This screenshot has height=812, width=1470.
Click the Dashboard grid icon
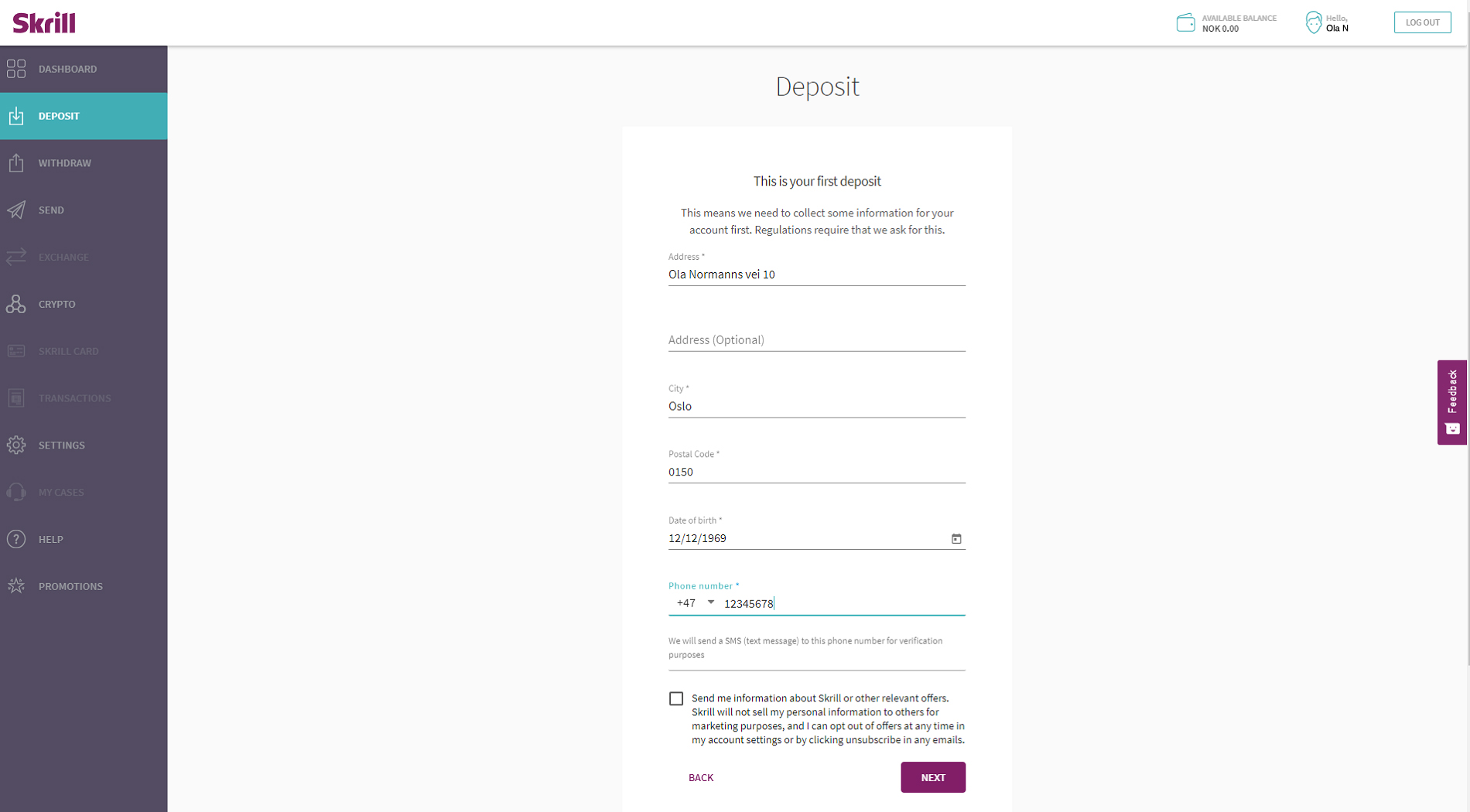click(x=16, y=69)
